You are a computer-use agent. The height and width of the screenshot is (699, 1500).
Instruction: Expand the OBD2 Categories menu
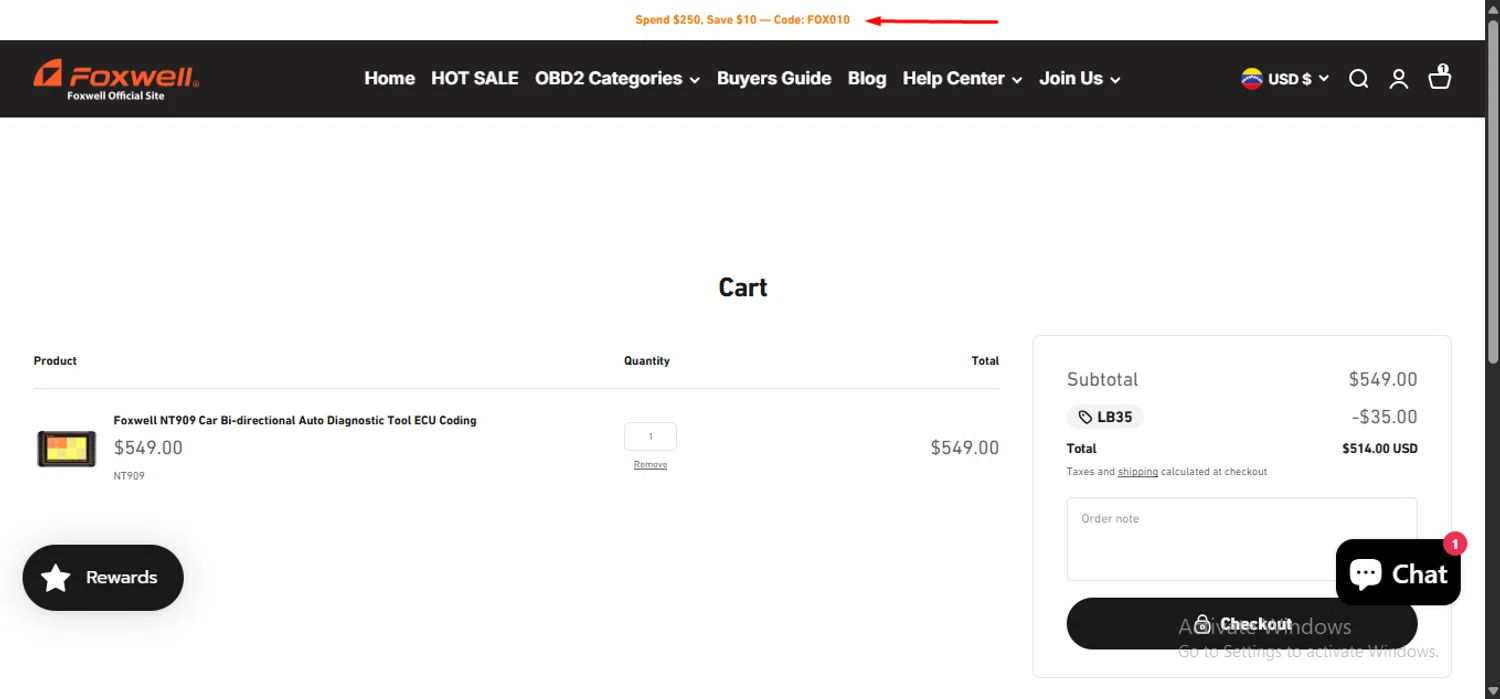pyautogui.click(x=617, y=78)
